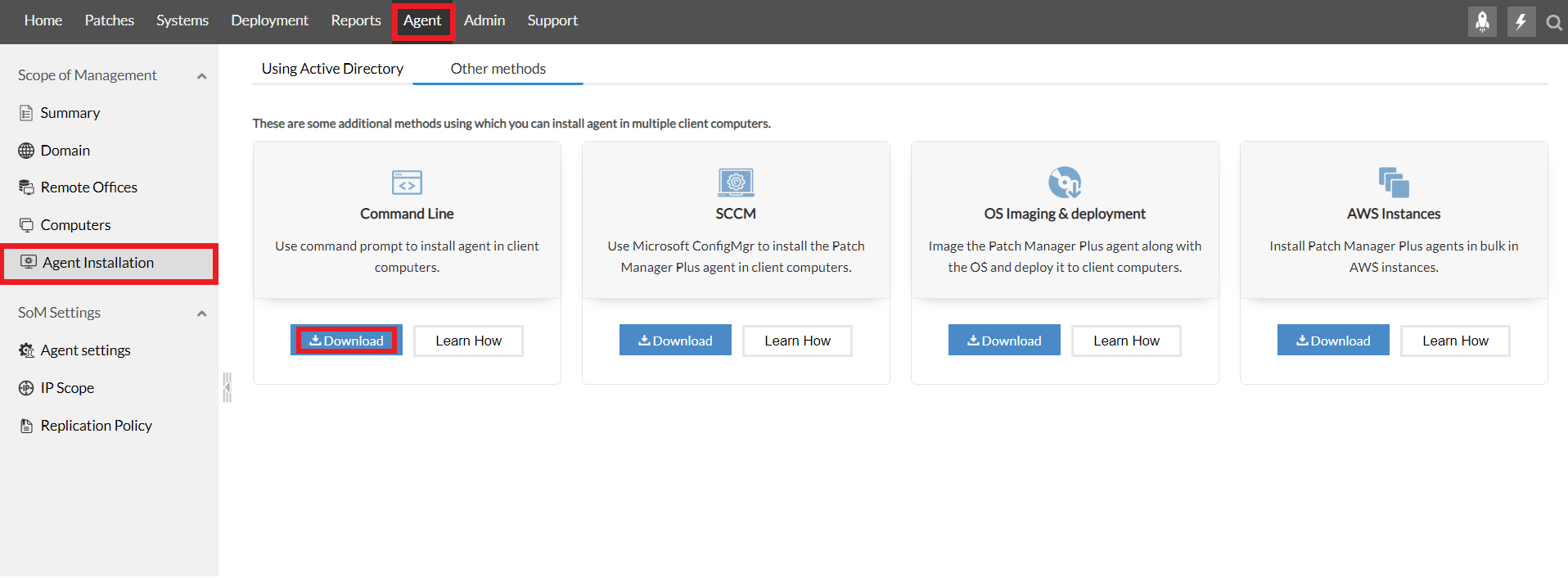Go to Agent settings

[x=85, y=350]
